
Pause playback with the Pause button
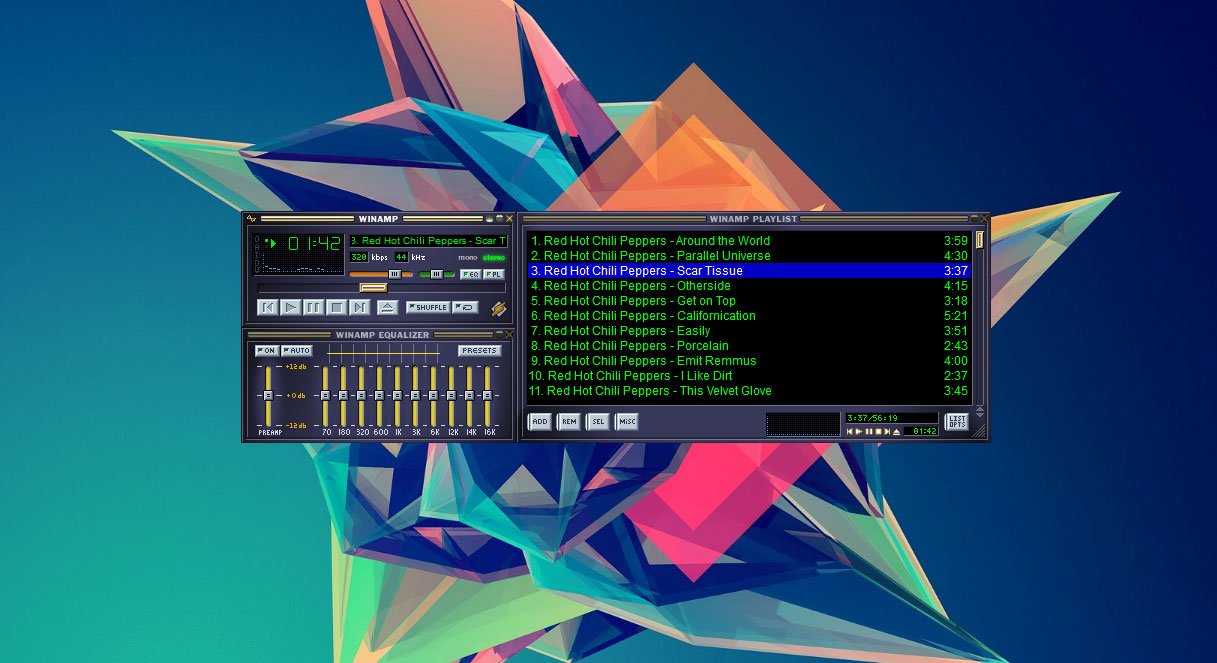click(x=313, y=308)
